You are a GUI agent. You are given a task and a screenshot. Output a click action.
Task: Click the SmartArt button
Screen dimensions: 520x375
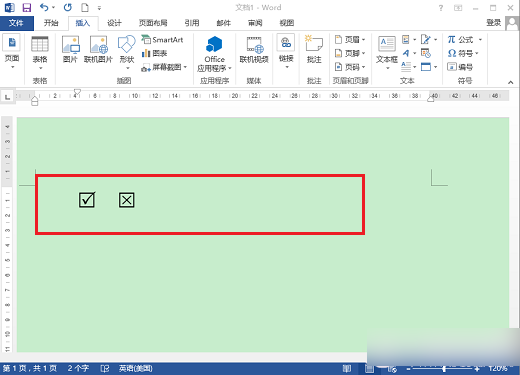(x=162, y=40)
